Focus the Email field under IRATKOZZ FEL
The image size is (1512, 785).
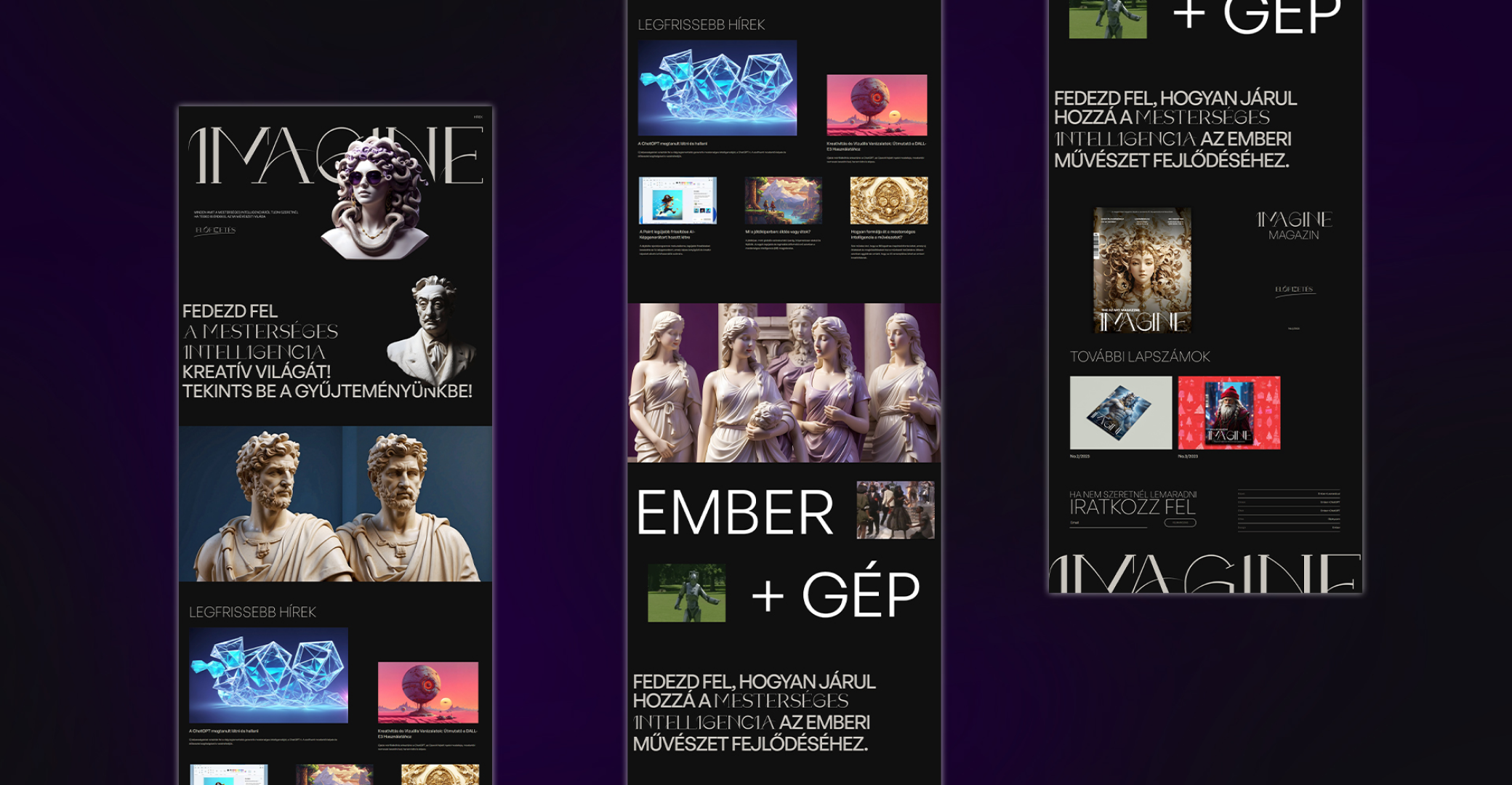click(1108, 523)
